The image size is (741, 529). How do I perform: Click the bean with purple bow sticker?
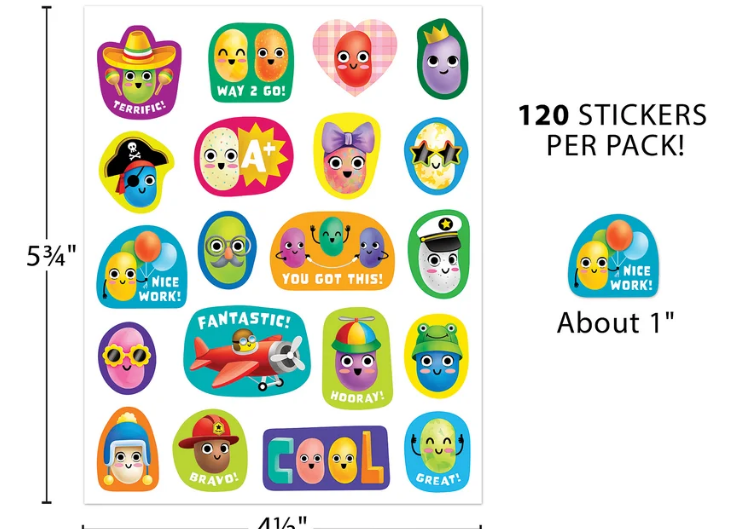(347, 156)
